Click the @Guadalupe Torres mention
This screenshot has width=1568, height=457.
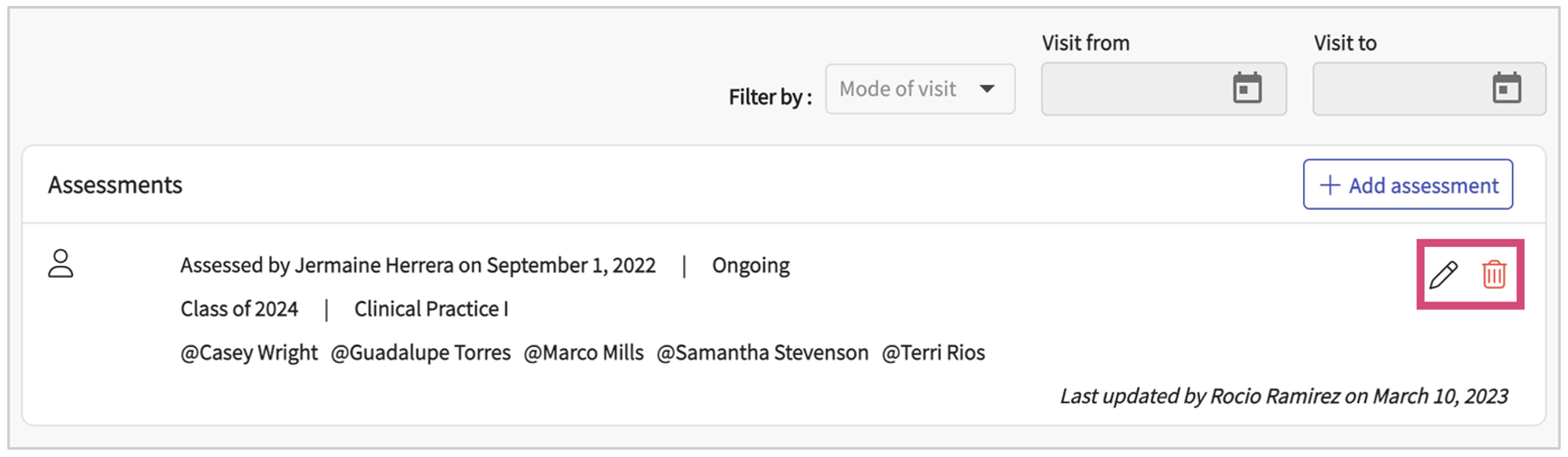[x=421, y=353]
